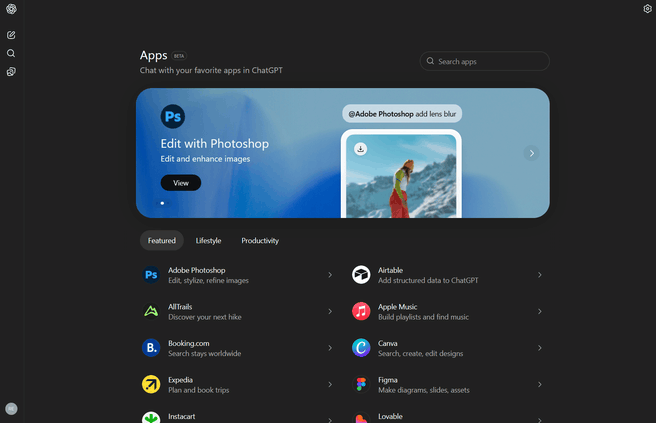Open the sidebar search icon

11,53
